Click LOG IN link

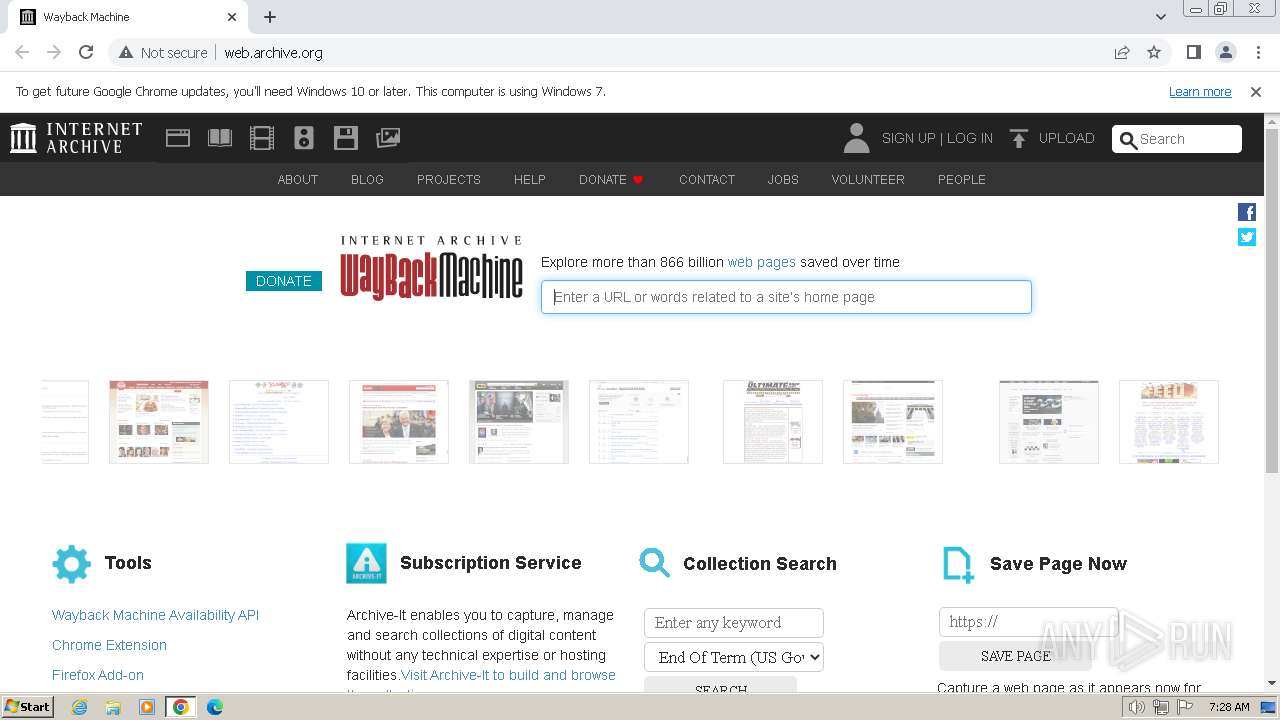click(x=970, y=138)
